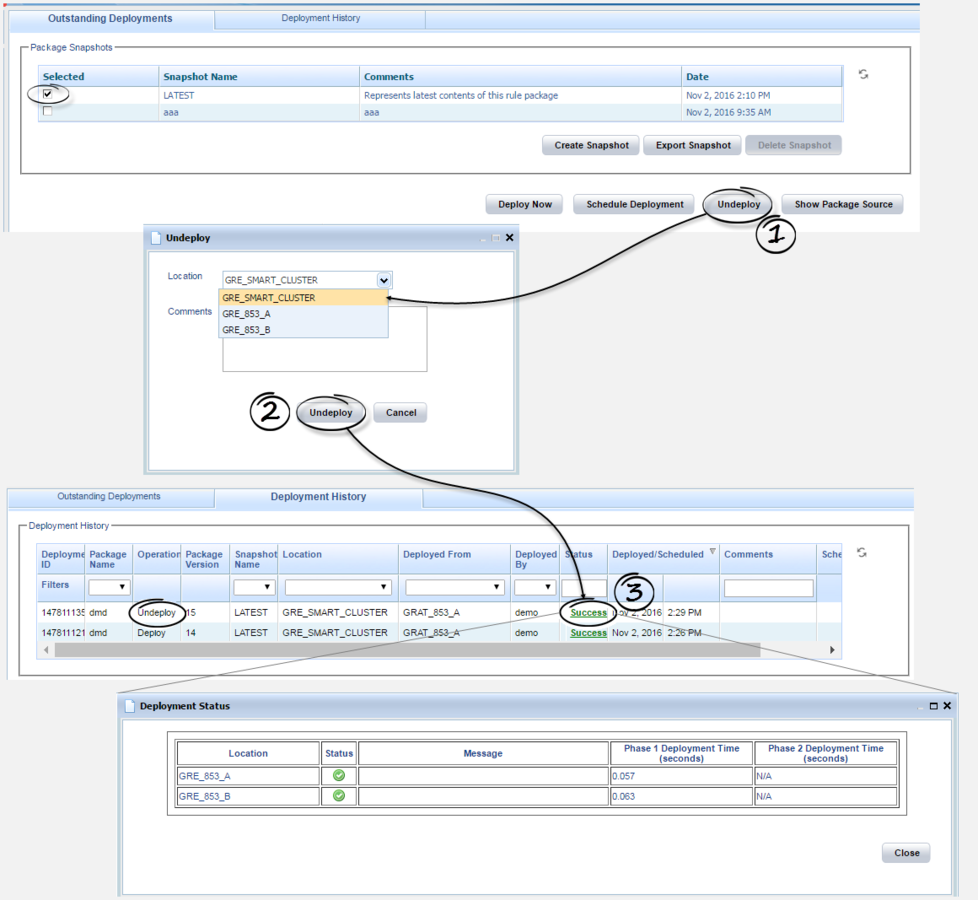978x900 pixels.
Task: Click the history table horizontal scrollbar
Action: click(407, 650)
